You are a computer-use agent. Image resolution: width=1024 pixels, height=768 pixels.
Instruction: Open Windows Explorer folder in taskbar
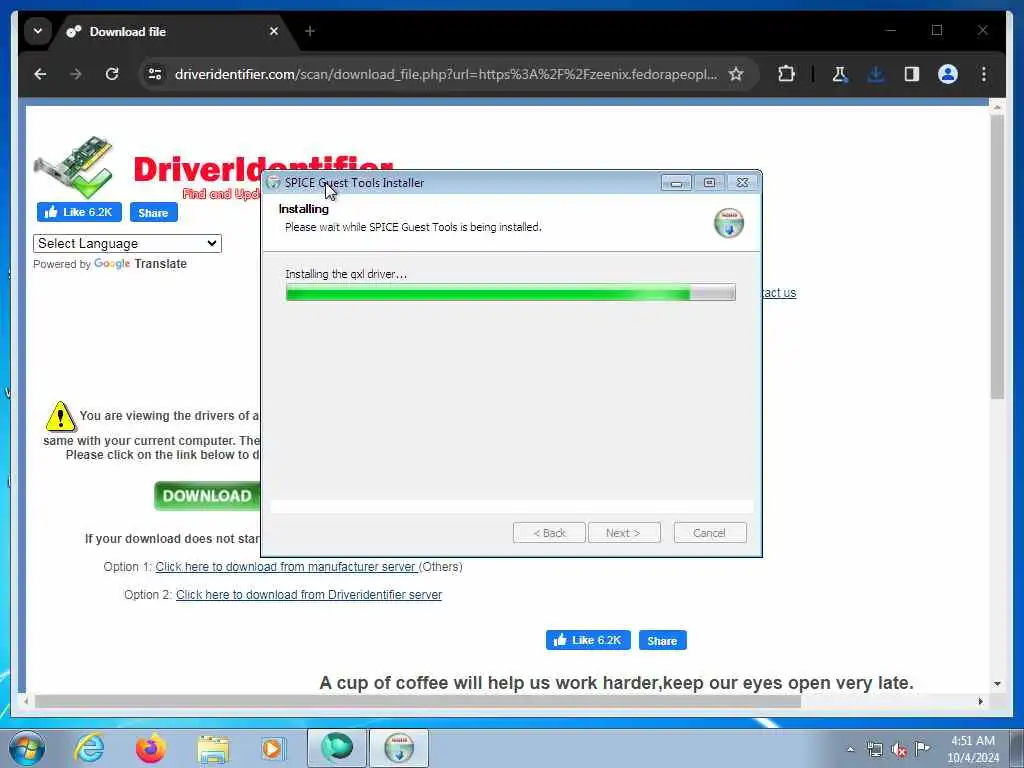click(x=213, y=749)
